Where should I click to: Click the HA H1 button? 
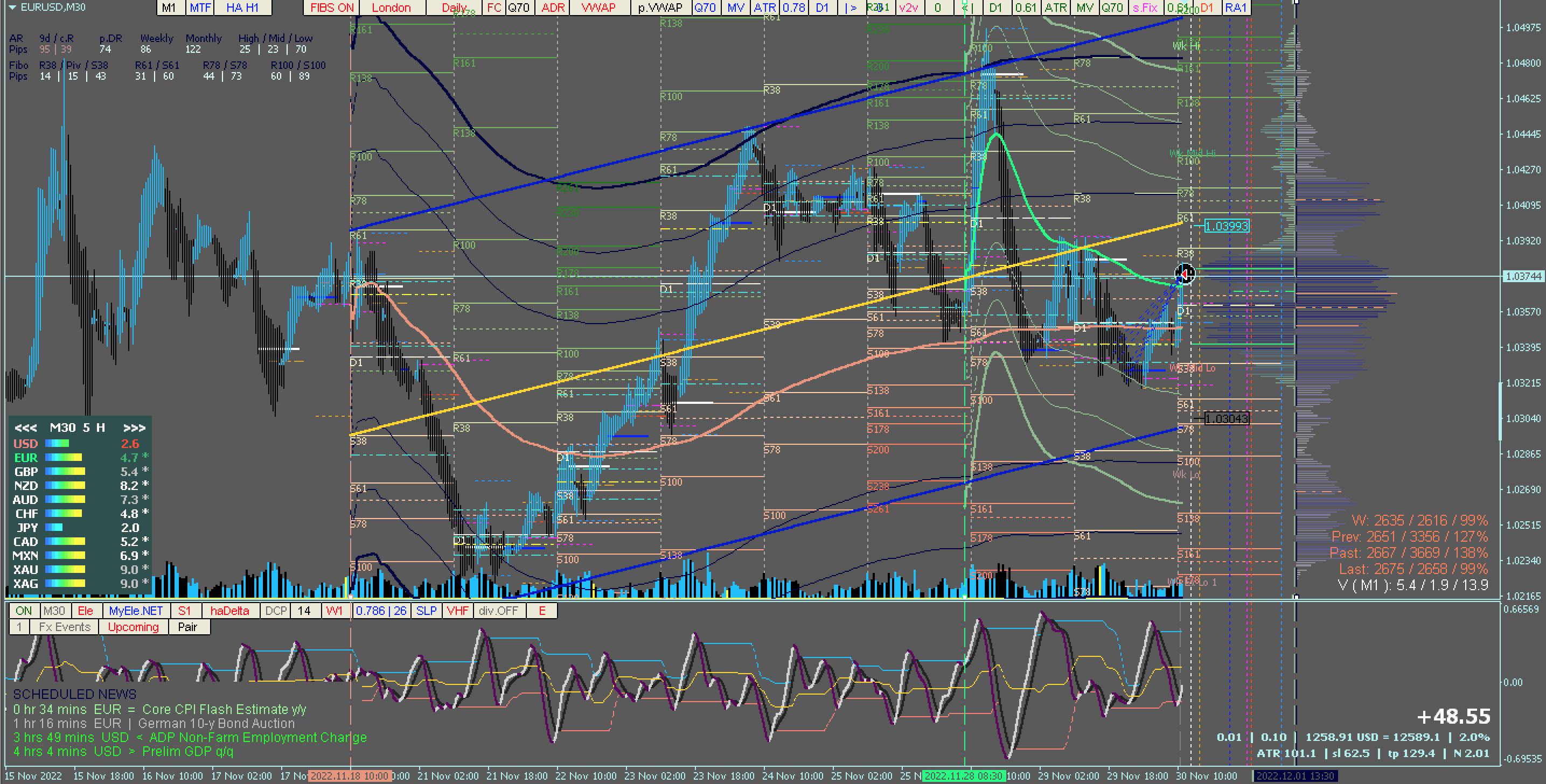242,8
